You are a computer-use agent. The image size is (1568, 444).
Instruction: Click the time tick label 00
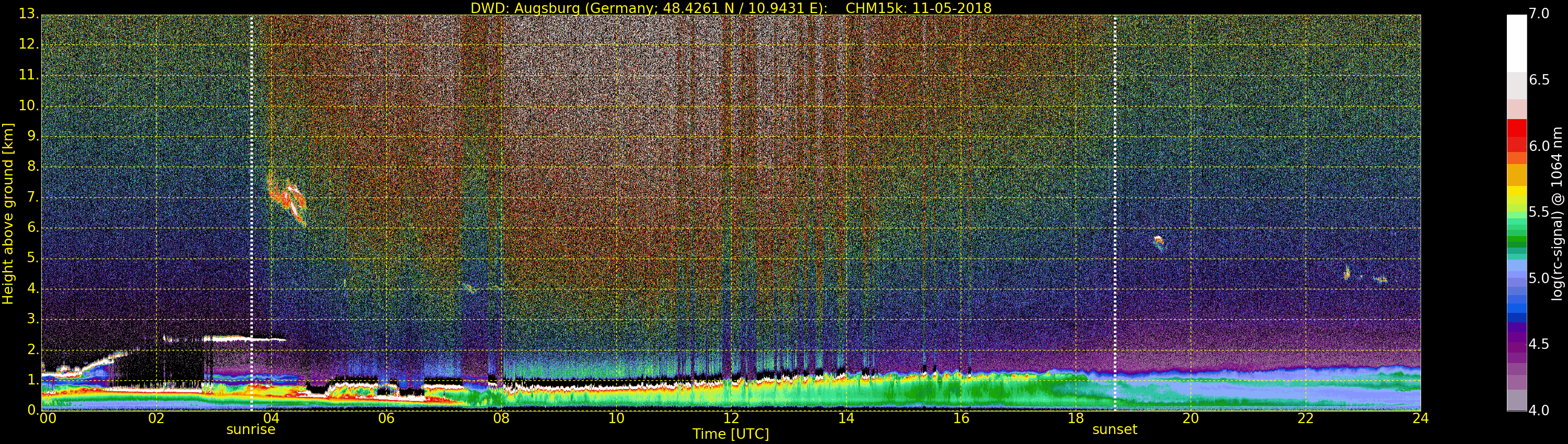tap(48, 418)
